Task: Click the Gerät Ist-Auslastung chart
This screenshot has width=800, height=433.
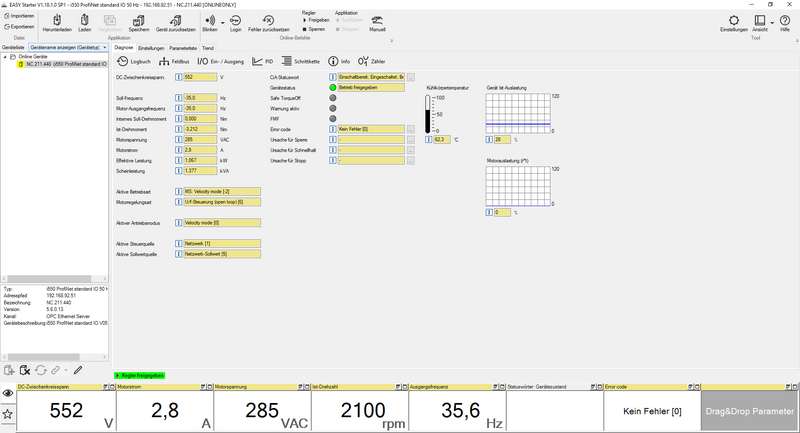Action: point(518,113)
